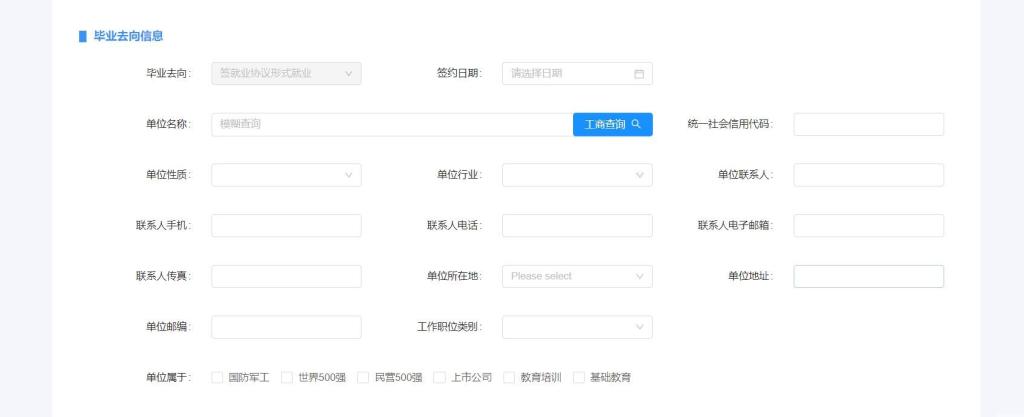
Task: Focus the 单位邮编 input field
Action: coord(286,327)
